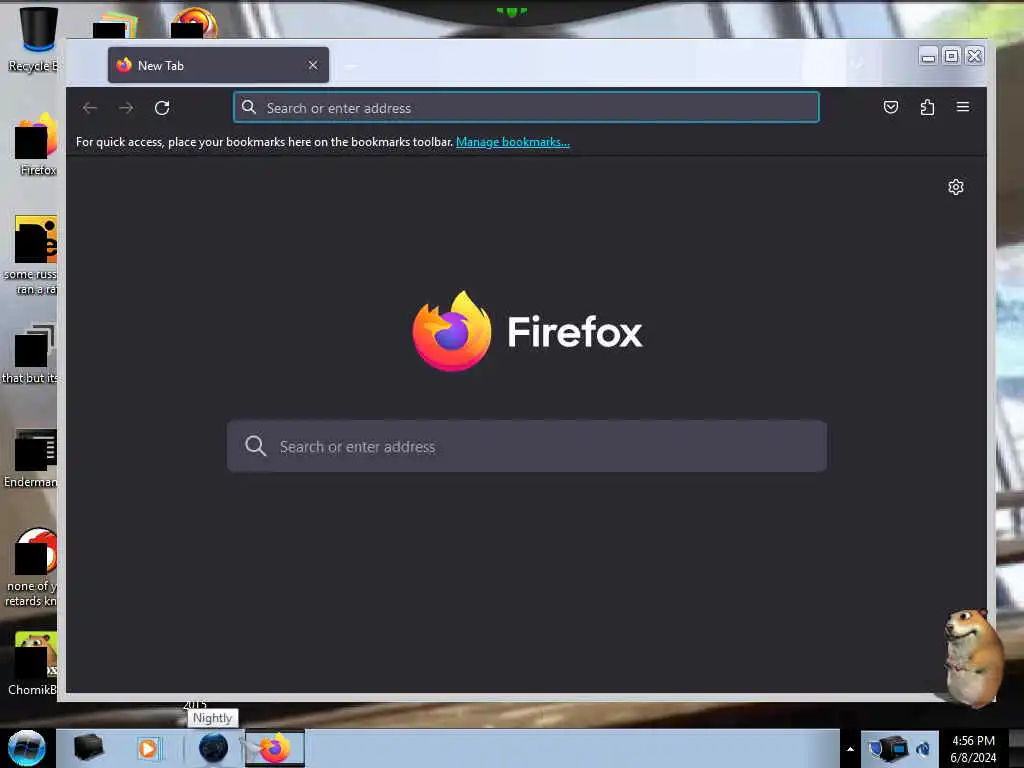Open new tab personalize gear icon
The image size is (1024, 768).
[x=955, y=187]
